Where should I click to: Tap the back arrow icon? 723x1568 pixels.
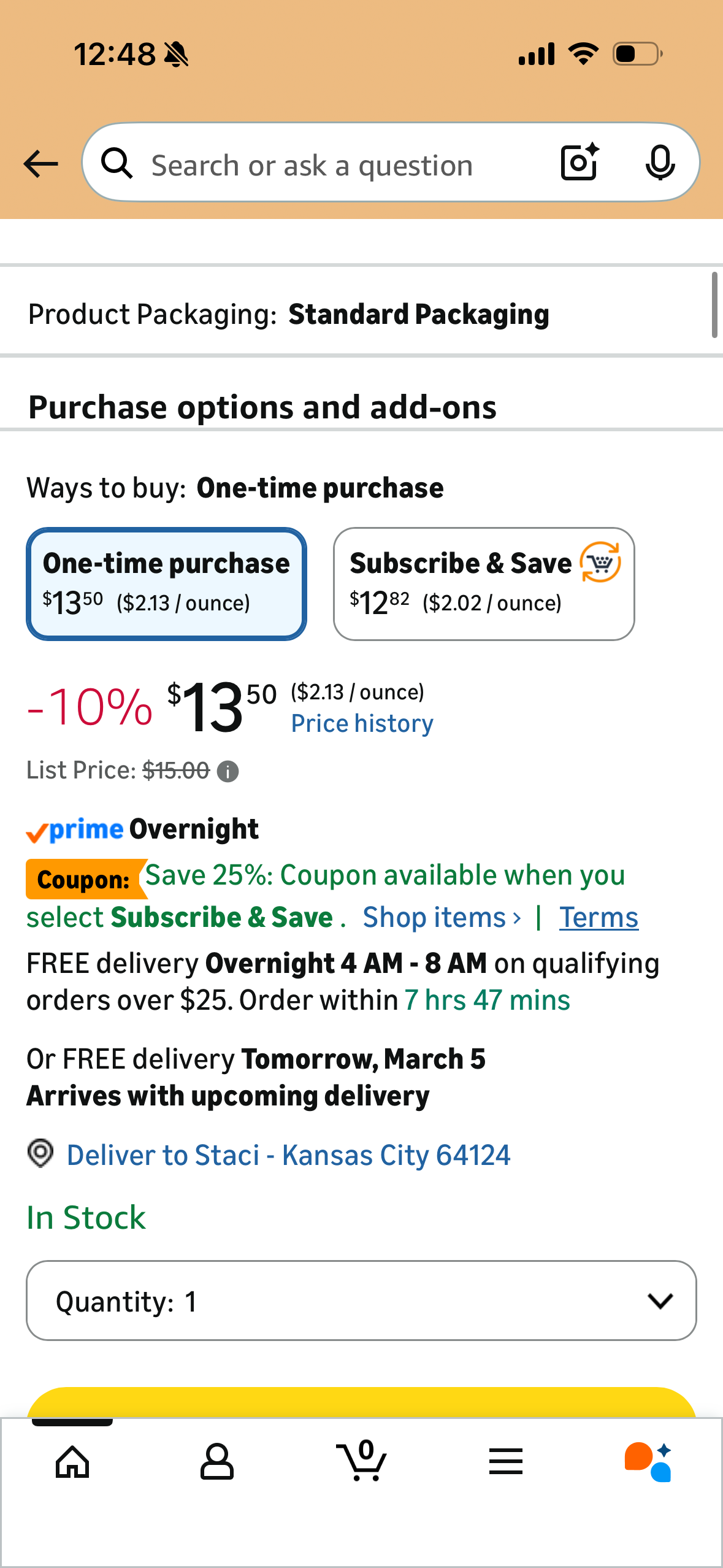[x=40, y=164]
